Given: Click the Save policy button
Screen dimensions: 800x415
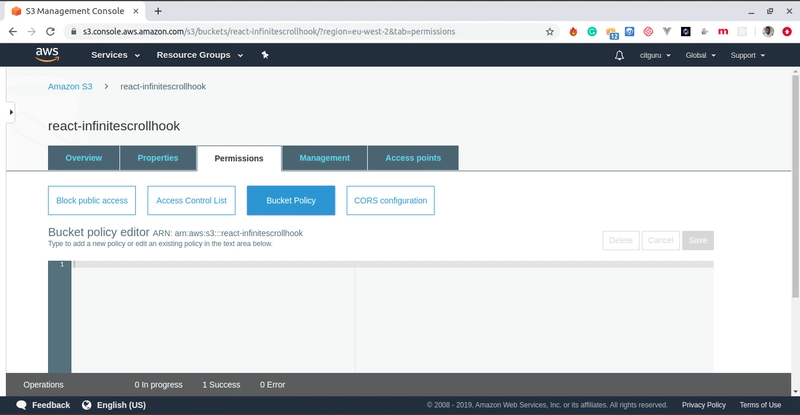Looking at the screenshot, I should tap(698, 240).
